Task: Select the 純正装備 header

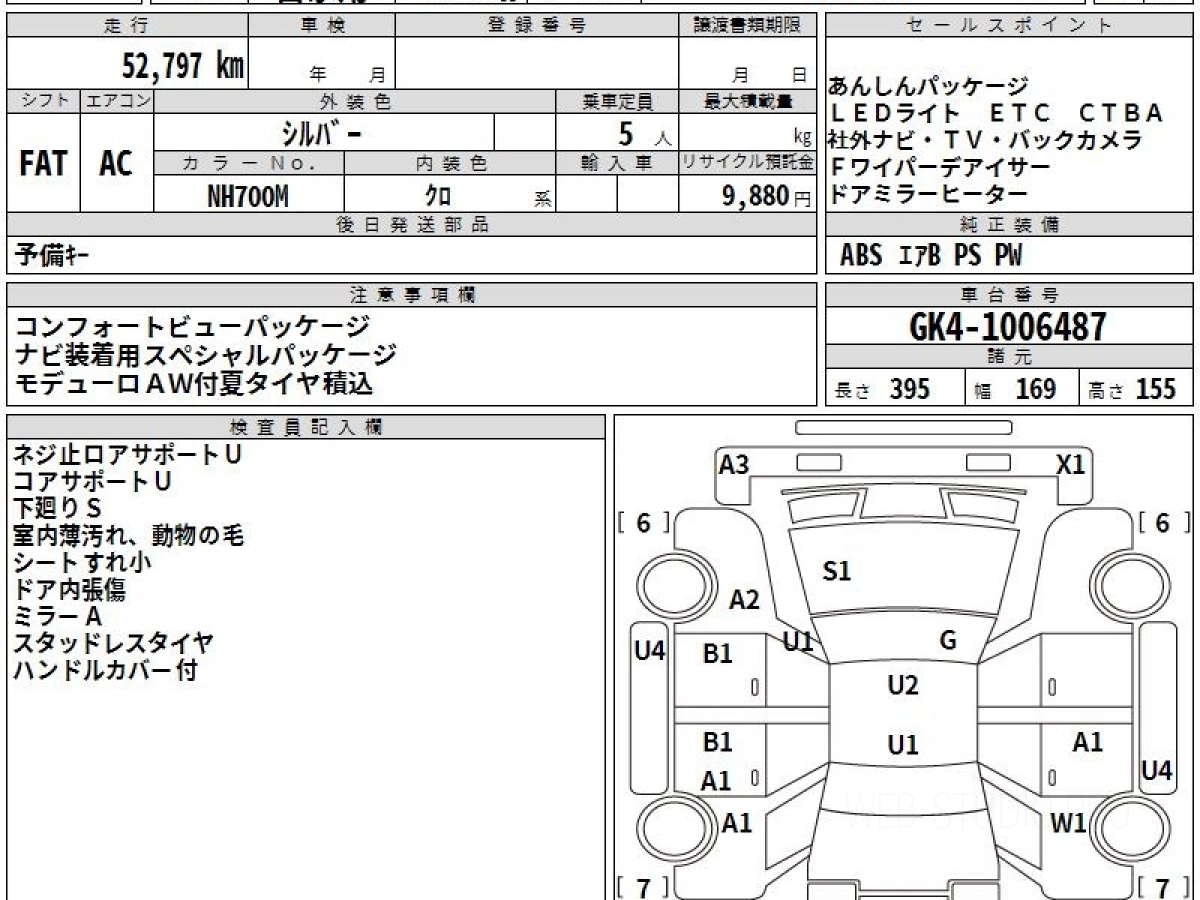Action: tap(1010, 225)
